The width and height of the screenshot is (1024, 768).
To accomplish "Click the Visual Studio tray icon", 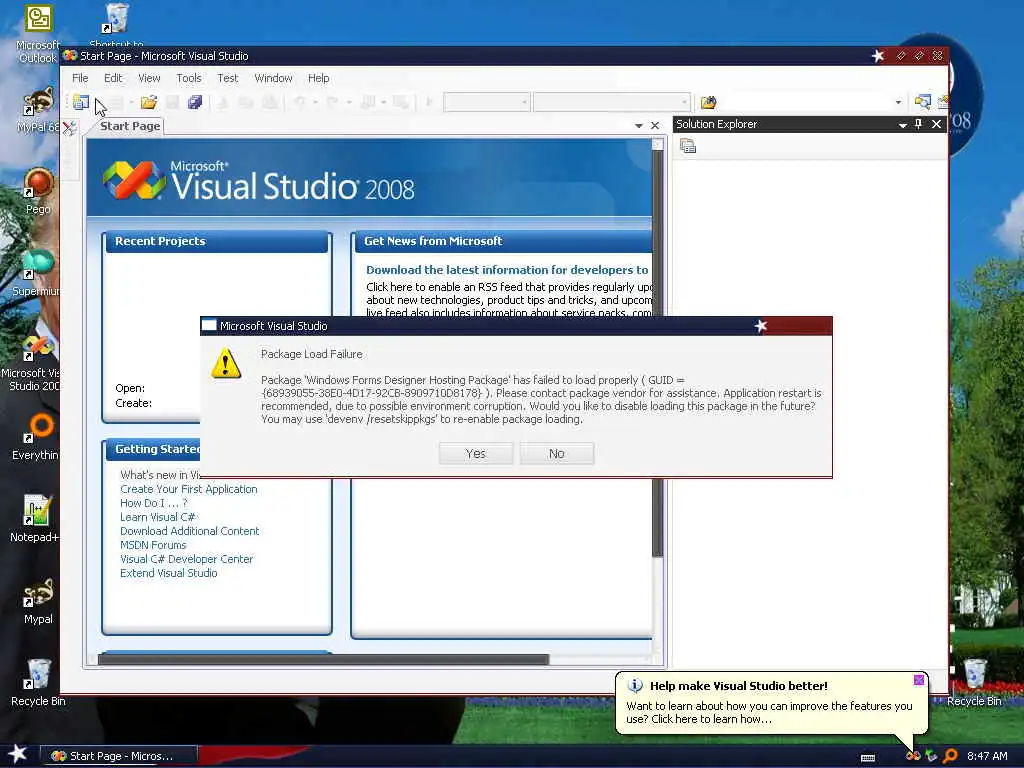I will (x=913, y=756).
